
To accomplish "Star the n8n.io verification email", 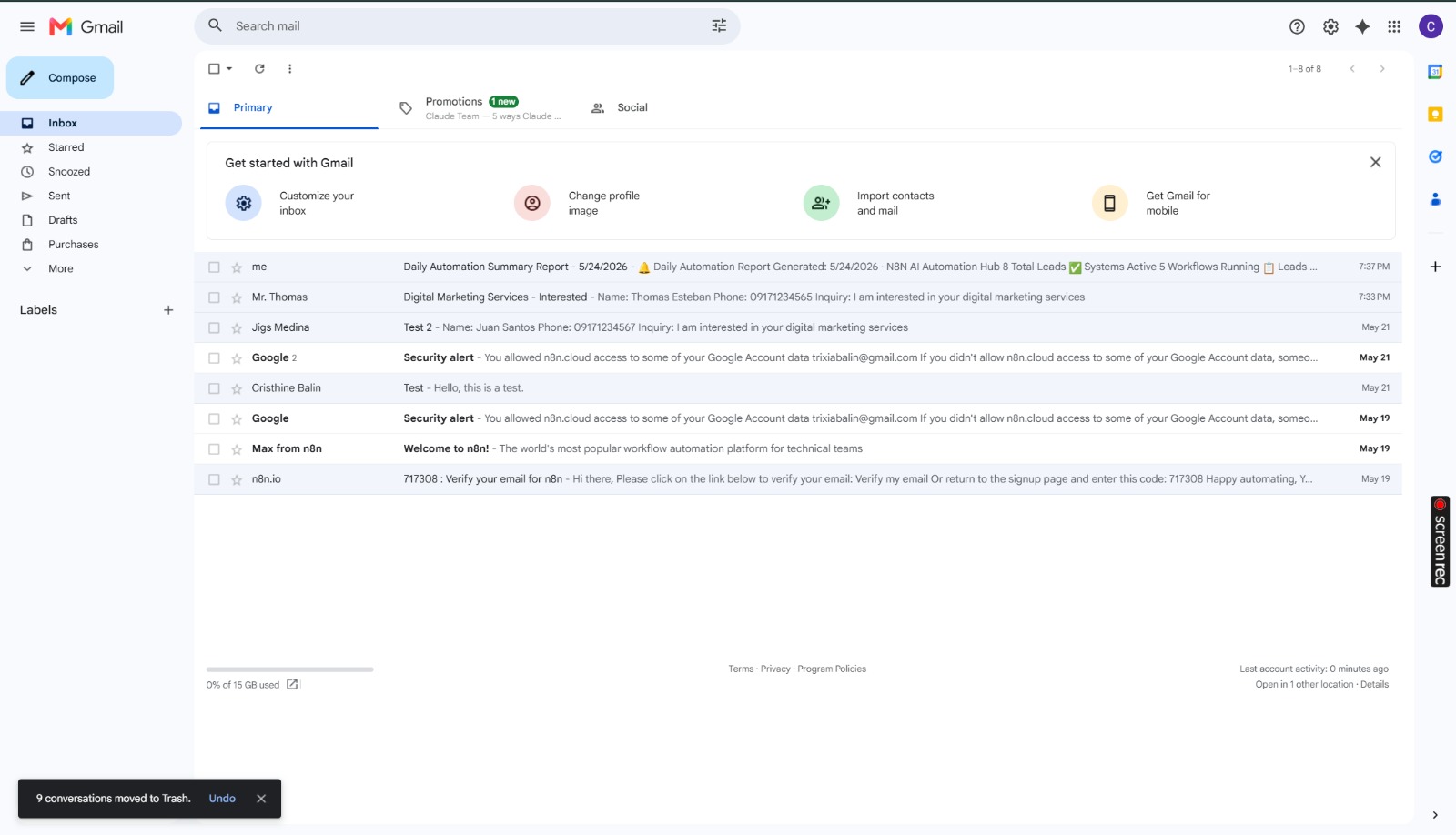I will click(237, 479).
